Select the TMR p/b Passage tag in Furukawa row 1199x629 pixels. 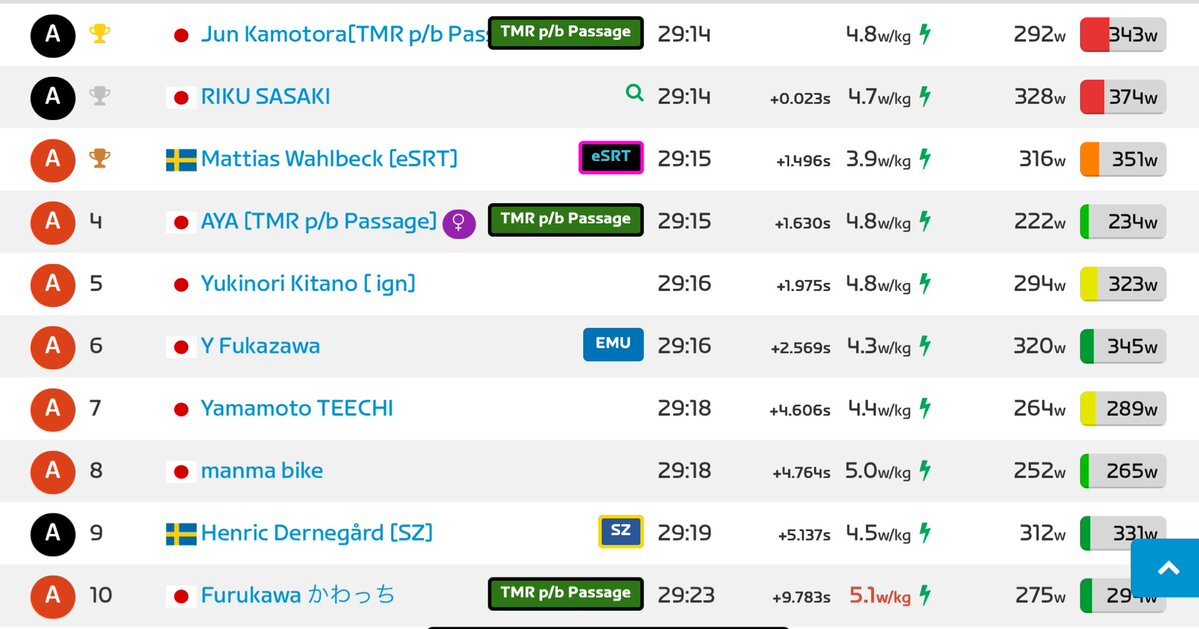coord(566,593)
